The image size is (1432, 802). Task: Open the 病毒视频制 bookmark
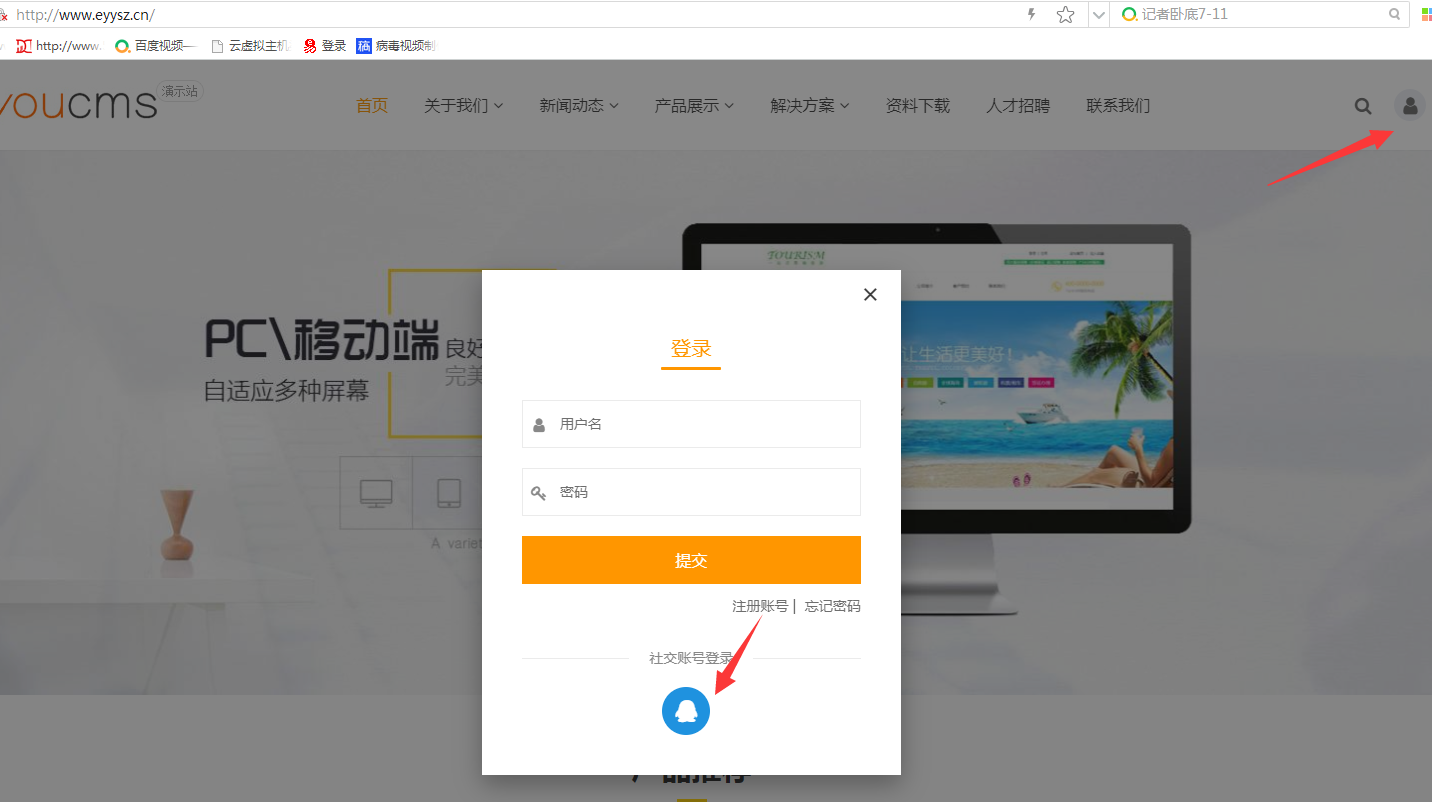[x=395, y=45]
